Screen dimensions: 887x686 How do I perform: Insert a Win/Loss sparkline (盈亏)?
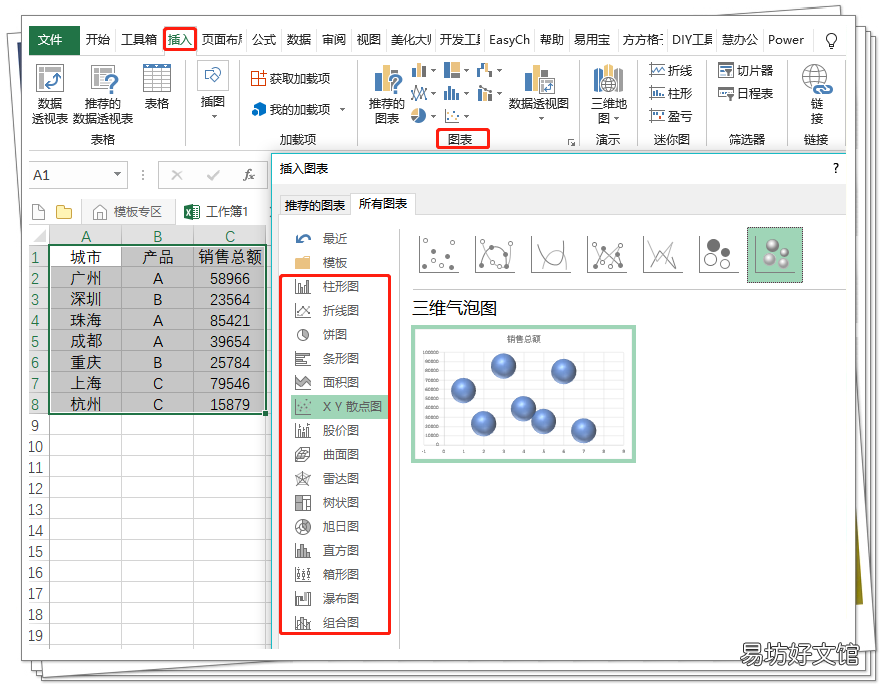(x=671, y=116)
